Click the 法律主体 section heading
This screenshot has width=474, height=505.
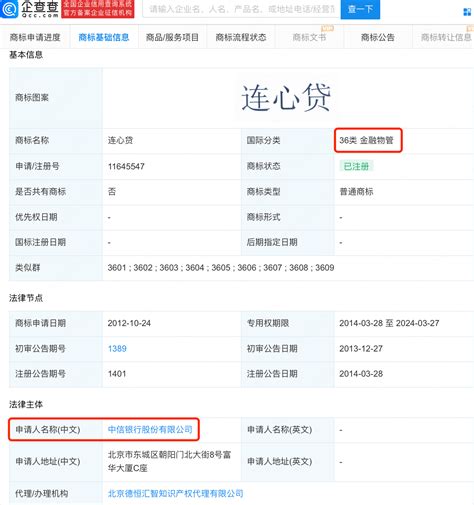[26, 404]
